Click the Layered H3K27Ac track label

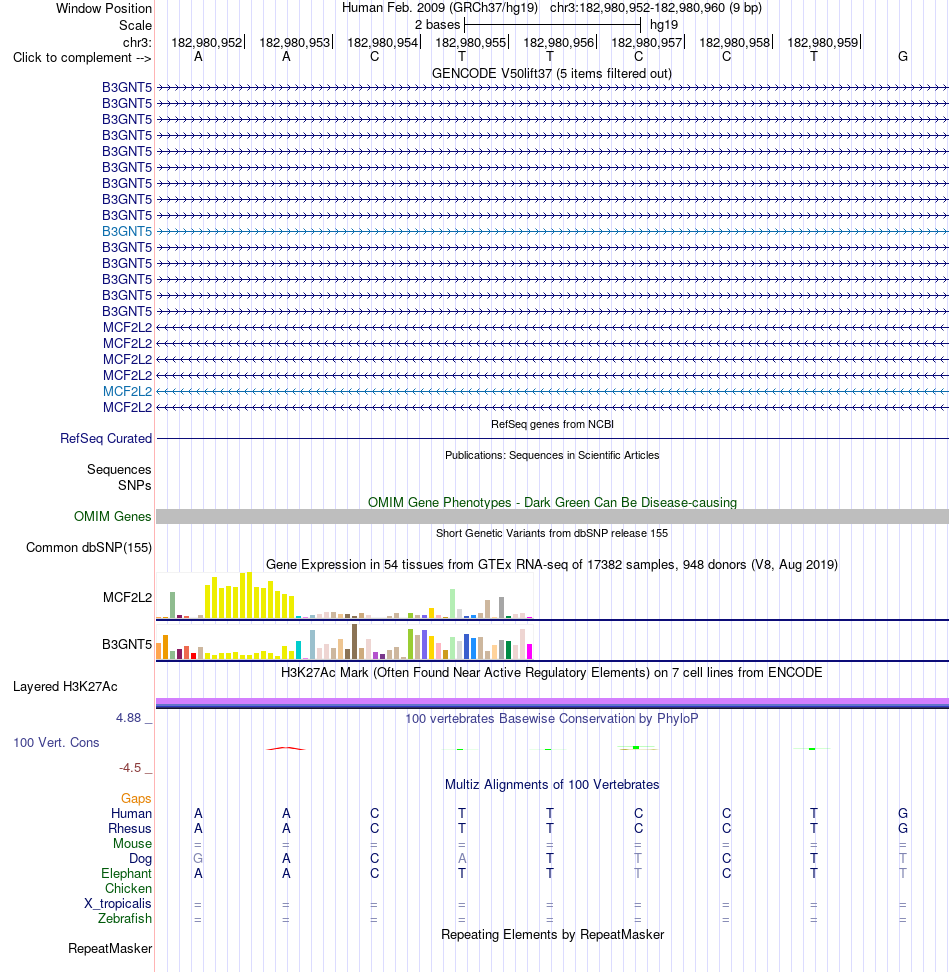point(65,686)
